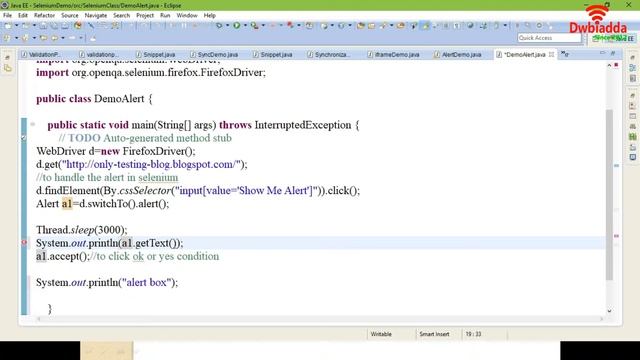Click the a1.accept() code line

[x=127, y=256]
